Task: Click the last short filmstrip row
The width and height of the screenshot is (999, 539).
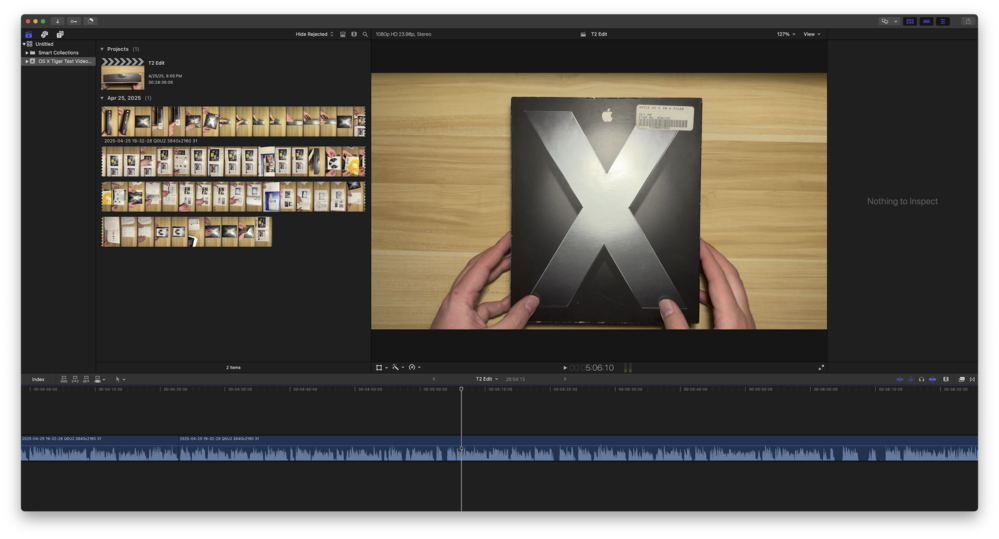Action: point(187,231)
